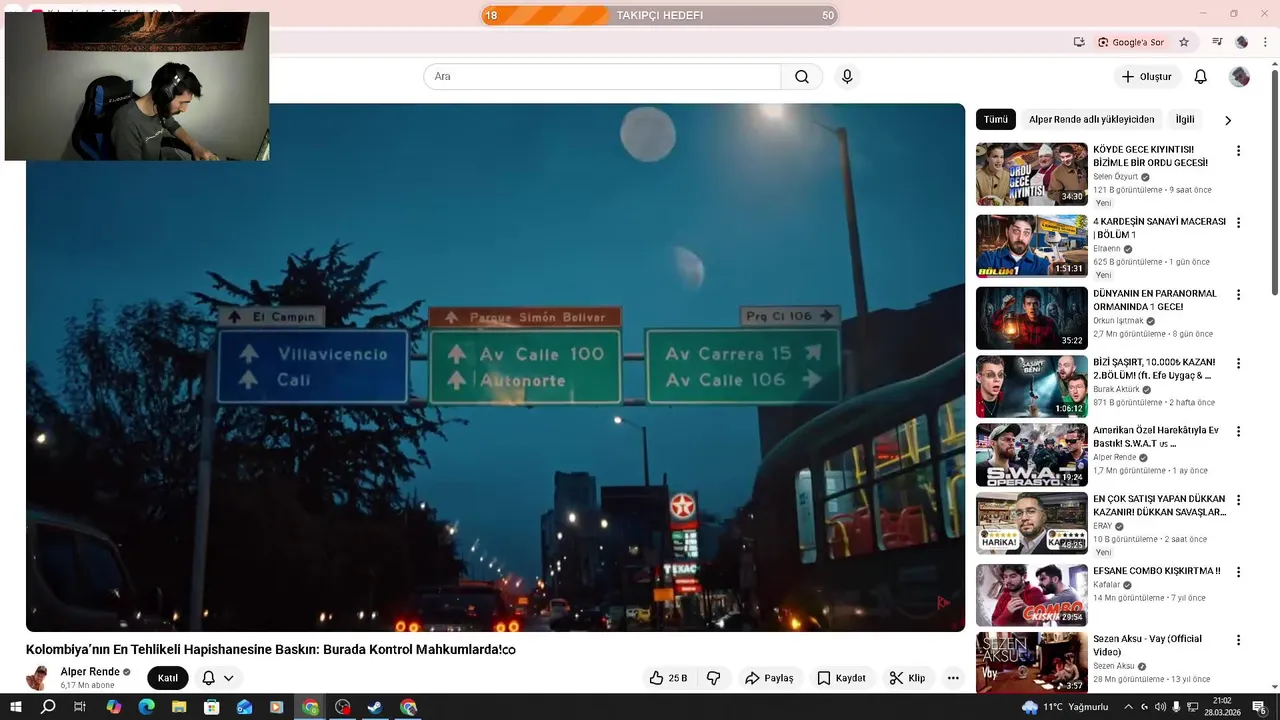The width and height of the screenshot is (1280, 720).
Task: Dislike the video with thumbs down
Action: coord(714,678)
